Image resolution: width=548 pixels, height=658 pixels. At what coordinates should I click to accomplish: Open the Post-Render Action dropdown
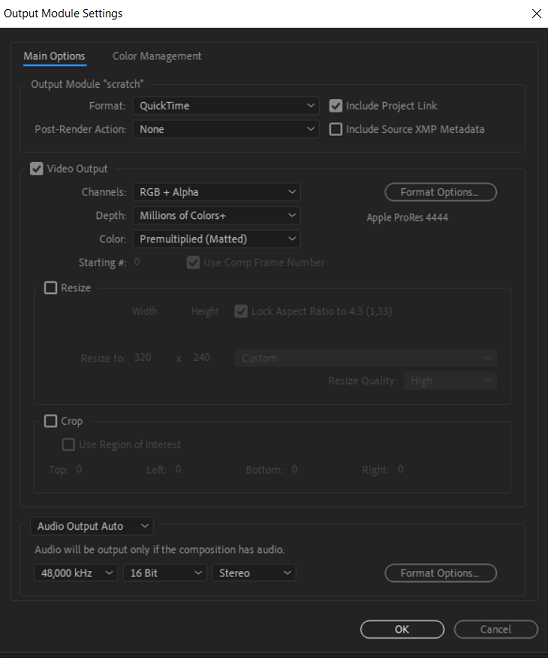(226, 129)
